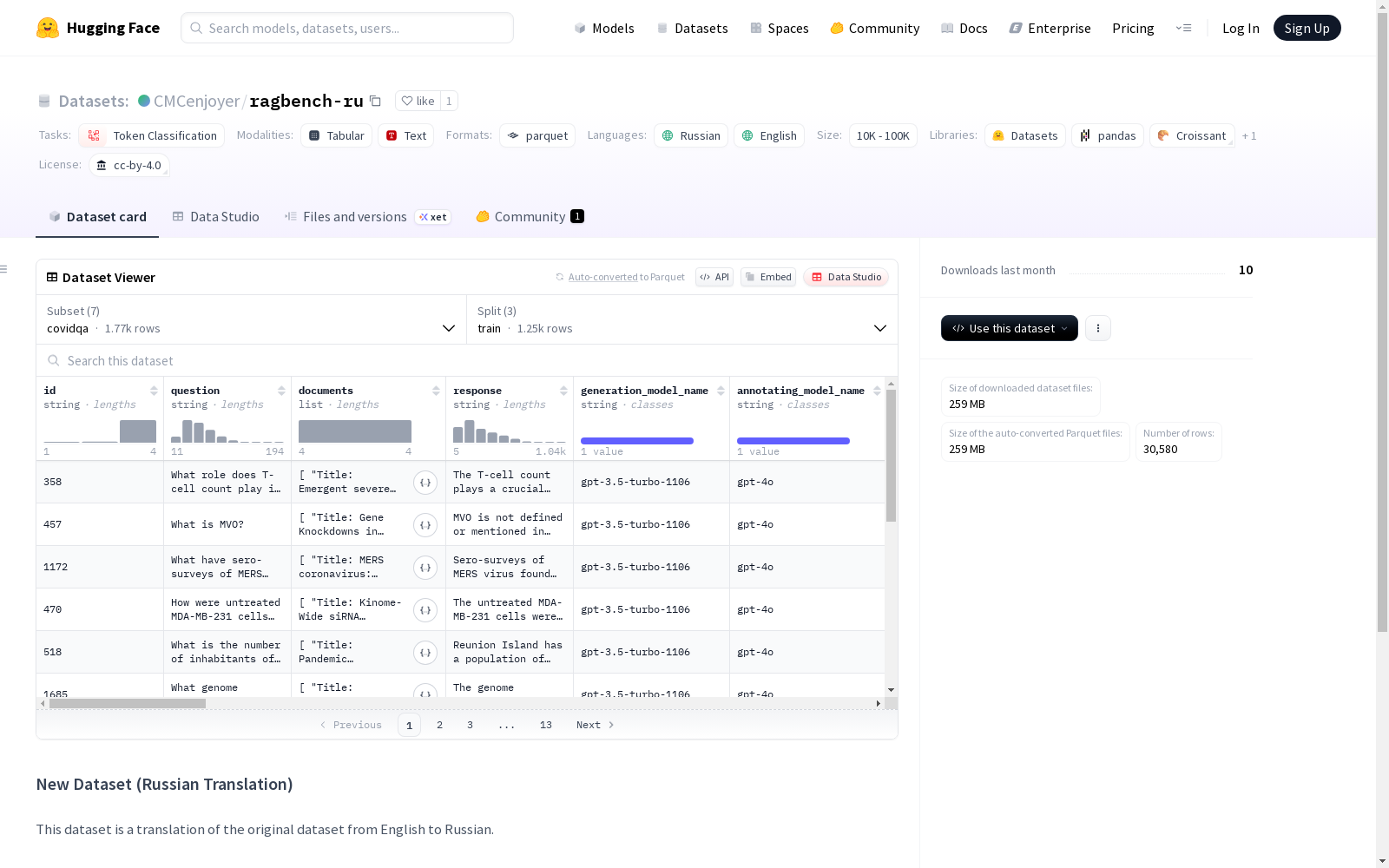Open the CMCenjoyer profile link
1389x868 pixels.
click(x=196, y=102)
